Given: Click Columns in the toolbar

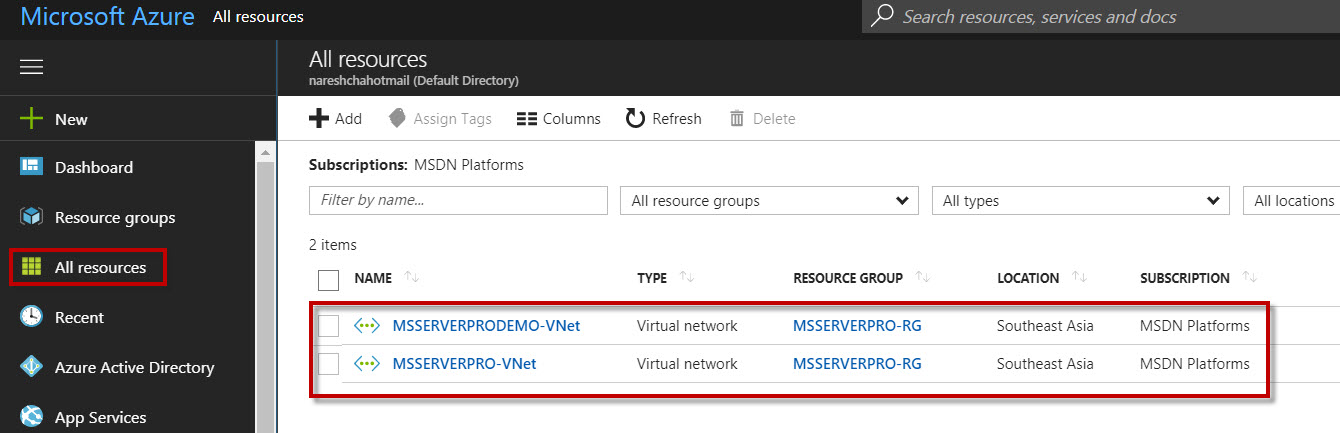Looking at the screenshot, I should [x=558, y=119].
